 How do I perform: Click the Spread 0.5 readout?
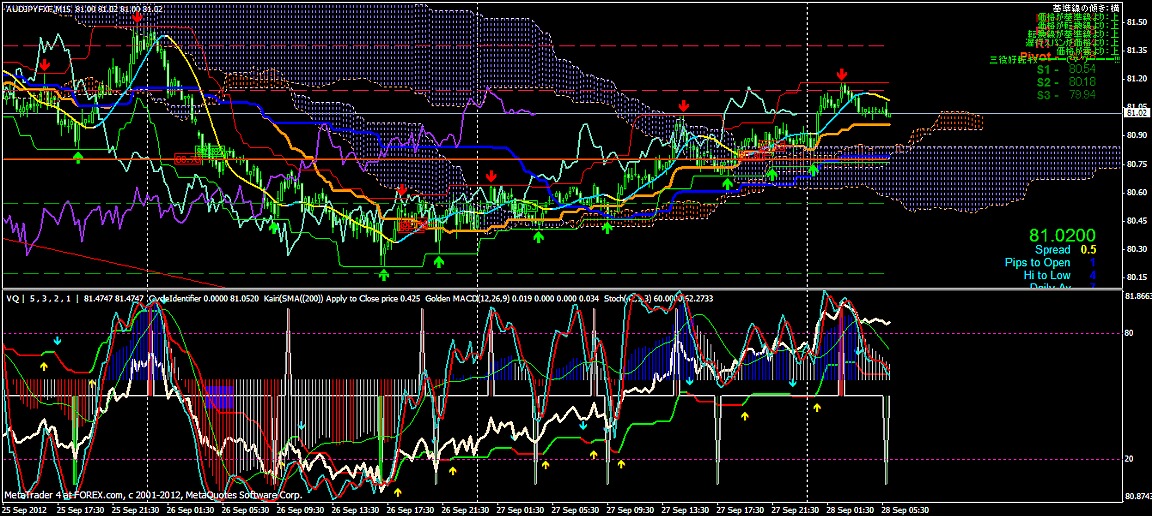click(x=1065, y=250)
